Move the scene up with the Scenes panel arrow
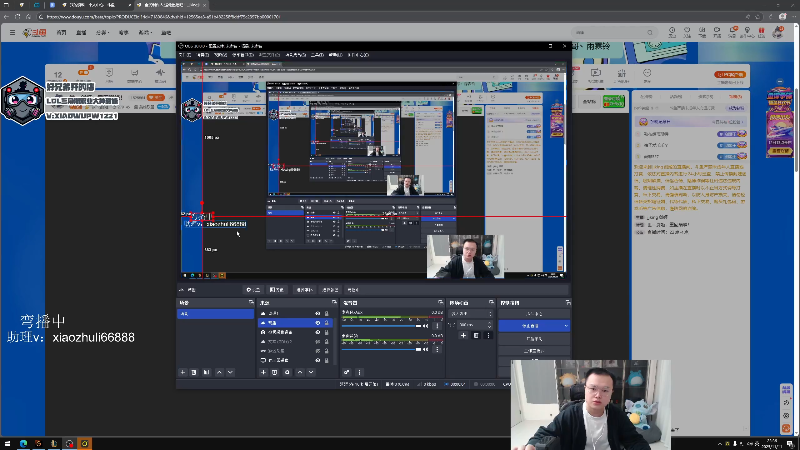The image size is (800, 450). 219,372
